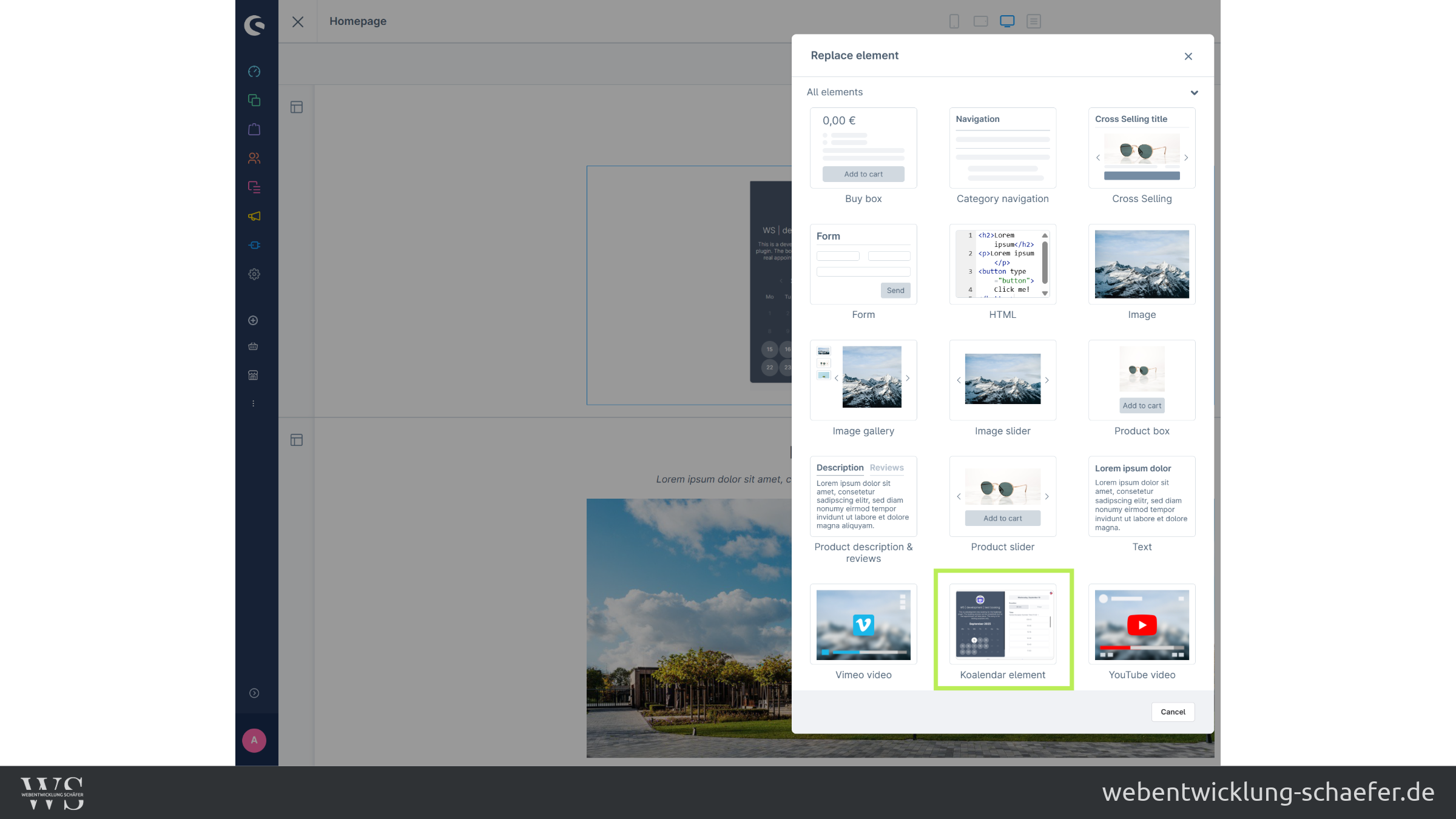Open the Dashboard icon in sidebar
Screen dimensions: 1456x819
[254, 72]
